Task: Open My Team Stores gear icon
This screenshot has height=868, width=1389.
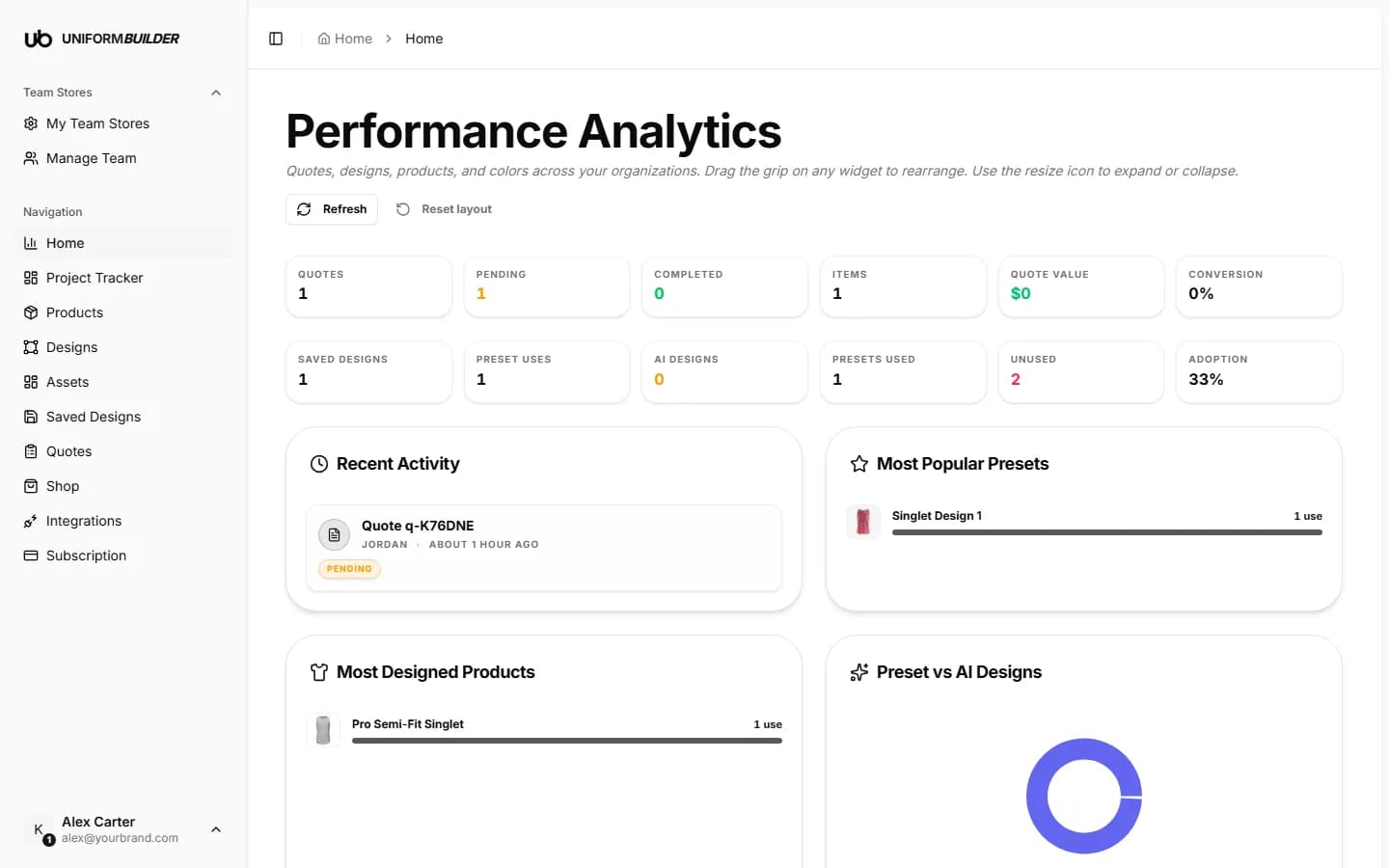Action: click(31, 123)
